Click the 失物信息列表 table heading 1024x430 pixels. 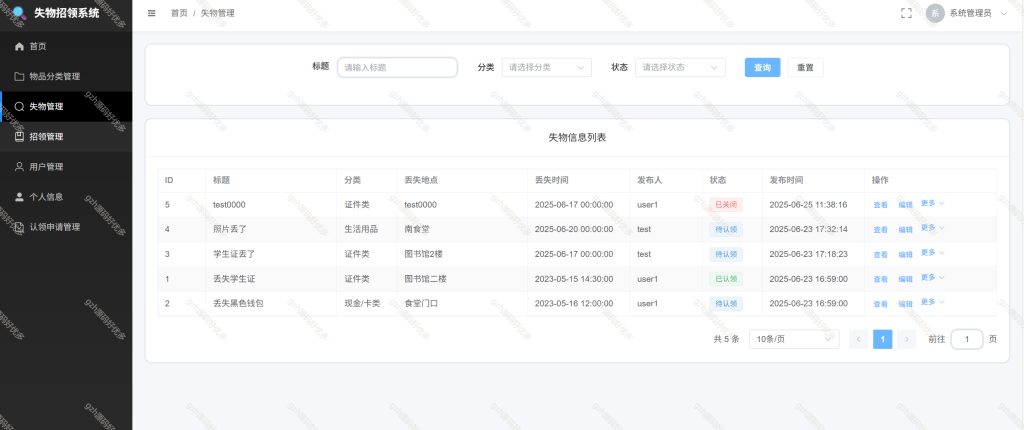[x=577, y=138]
